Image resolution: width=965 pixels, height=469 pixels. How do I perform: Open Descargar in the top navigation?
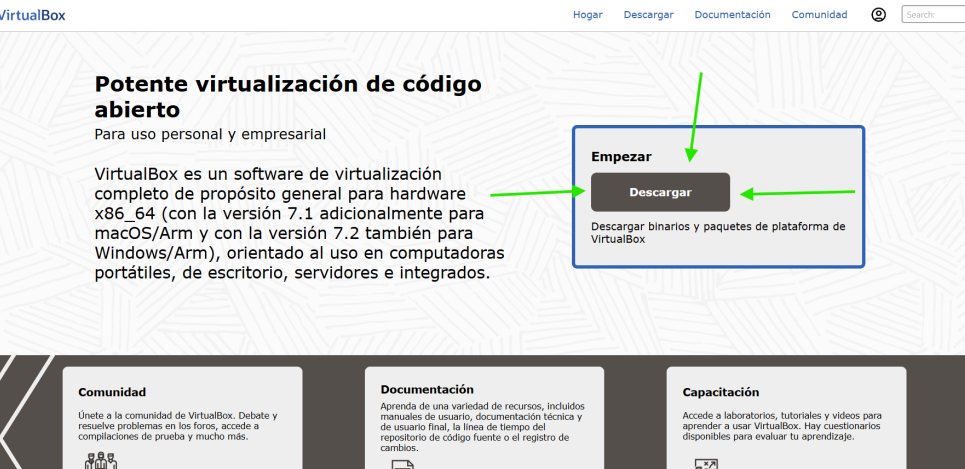pyautogui.click(x=648, y=15)
